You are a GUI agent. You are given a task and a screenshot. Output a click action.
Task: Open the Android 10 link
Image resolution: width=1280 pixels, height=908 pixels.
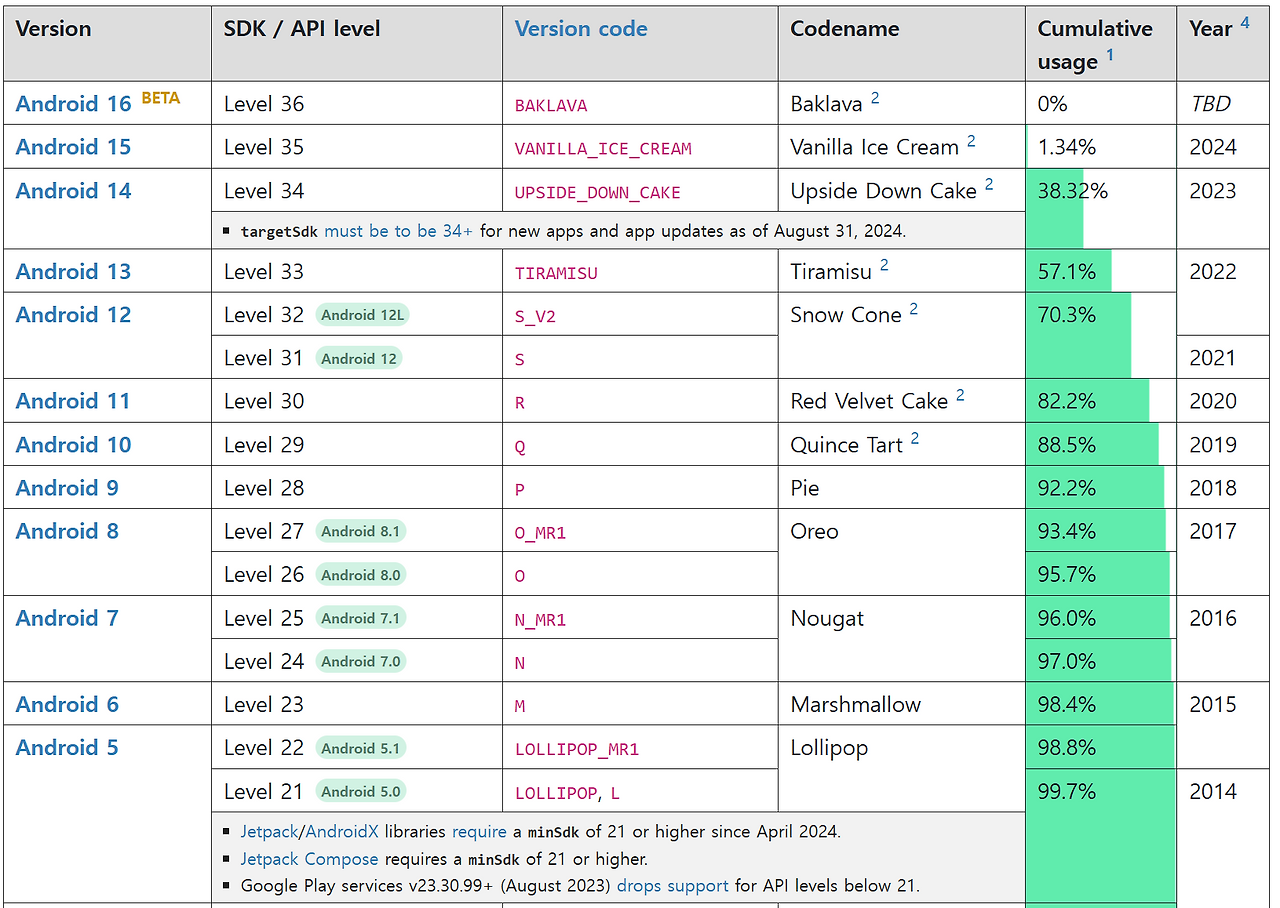point(73,445)
